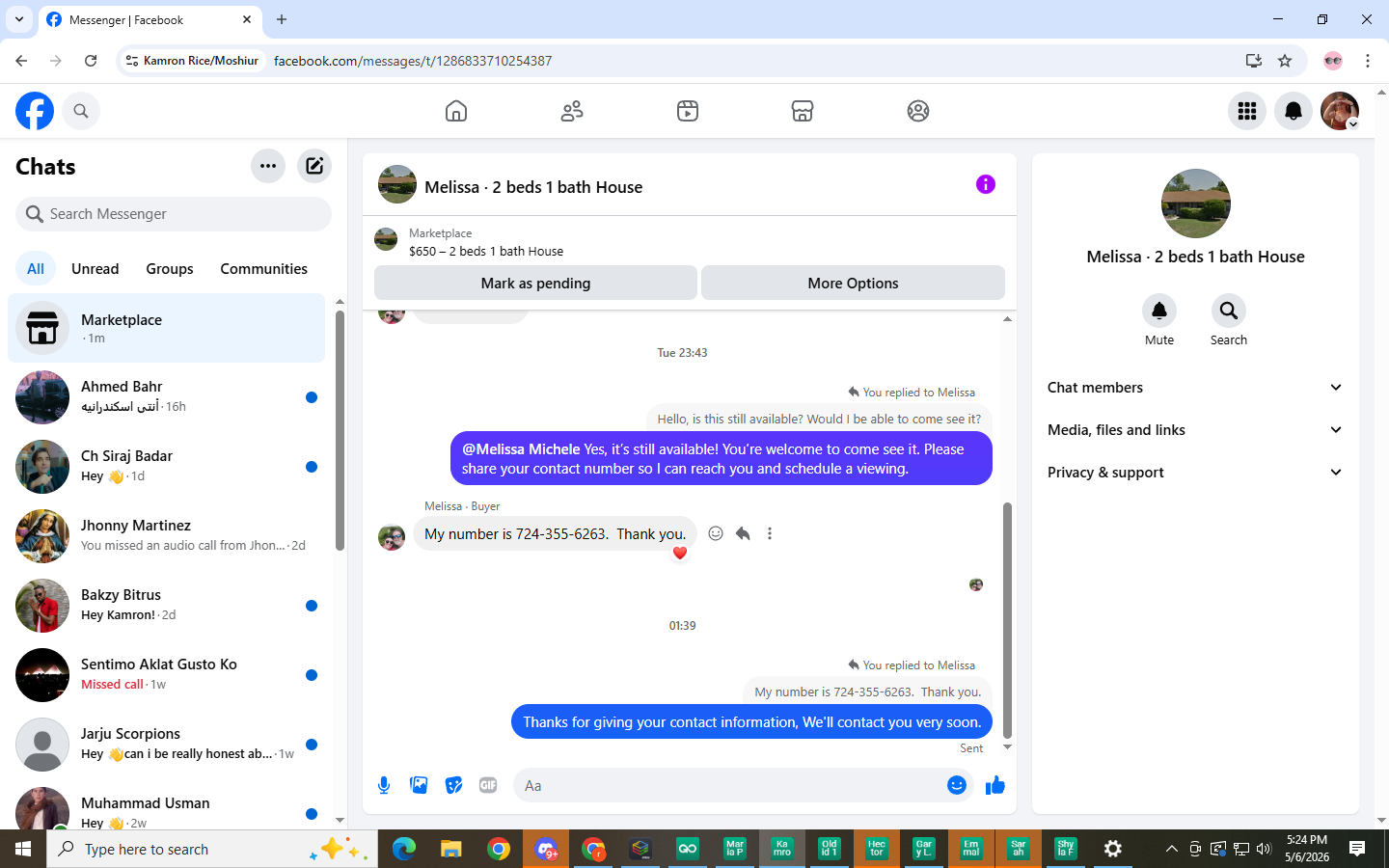This screenshot has width=1389, height=868.
Task: Start a new message with compose icon
Action: (x=314, y=166)
